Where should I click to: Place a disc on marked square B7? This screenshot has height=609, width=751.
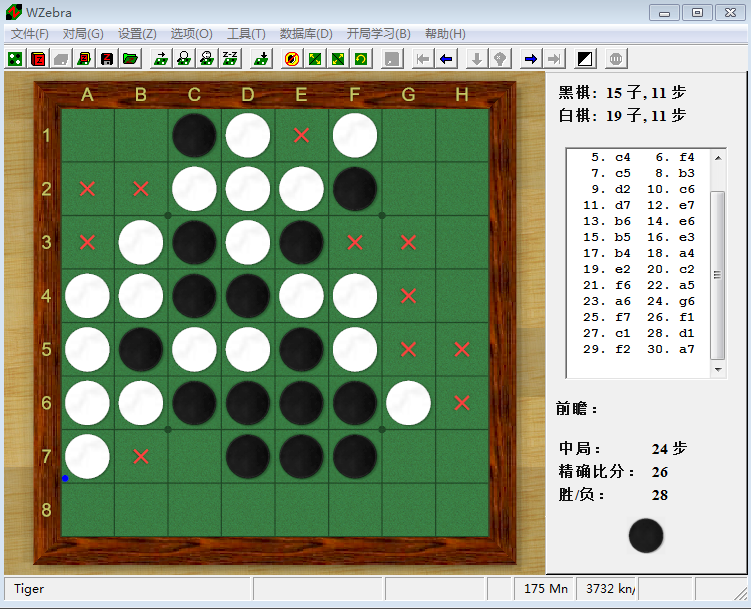[141, 457]
